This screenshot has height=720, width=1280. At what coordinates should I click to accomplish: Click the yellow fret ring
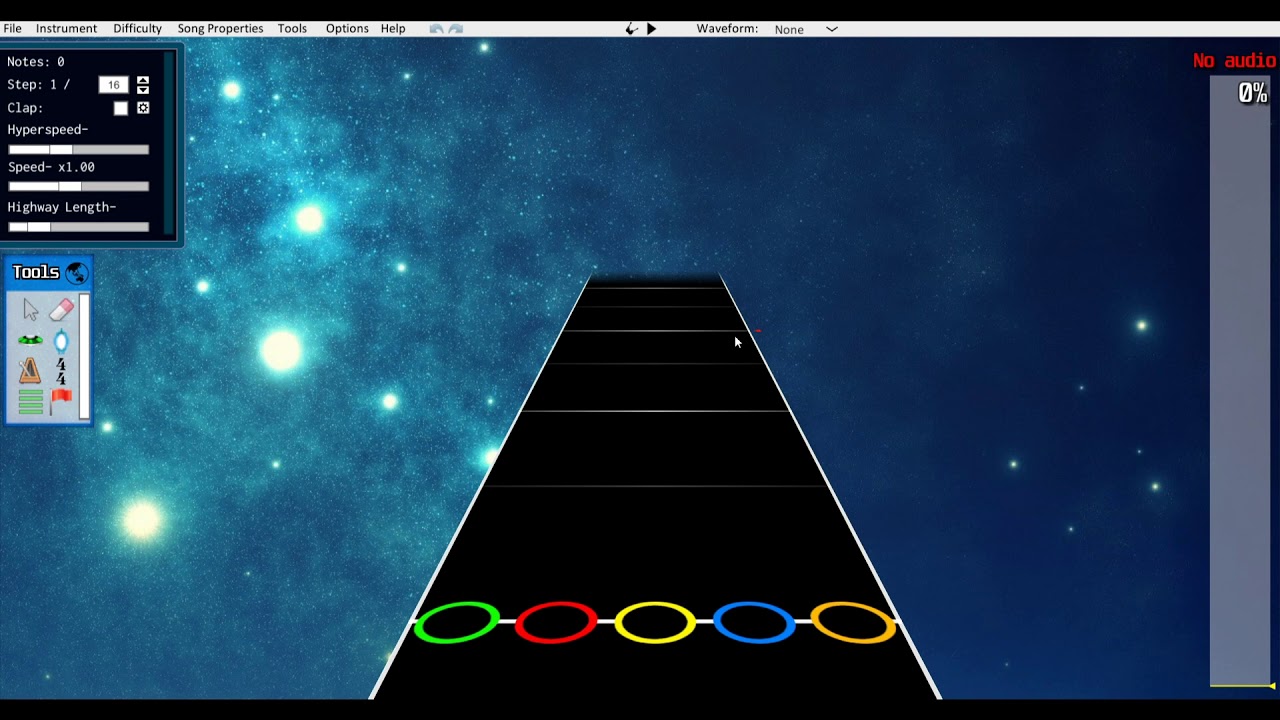coord(655,622)
